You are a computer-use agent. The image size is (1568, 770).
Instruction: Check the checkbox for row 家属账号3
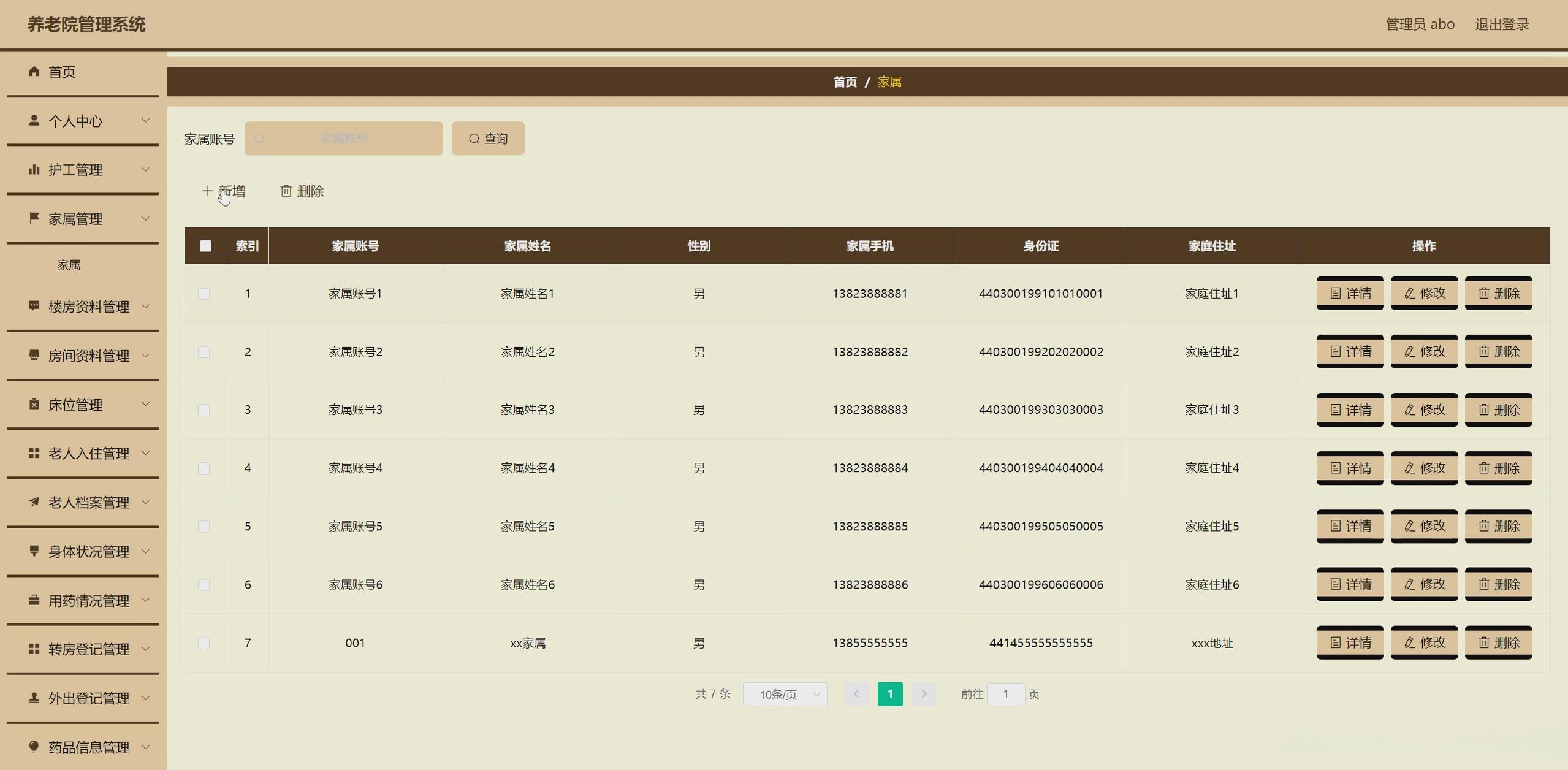pyautogui.click(x=204, y=410)
